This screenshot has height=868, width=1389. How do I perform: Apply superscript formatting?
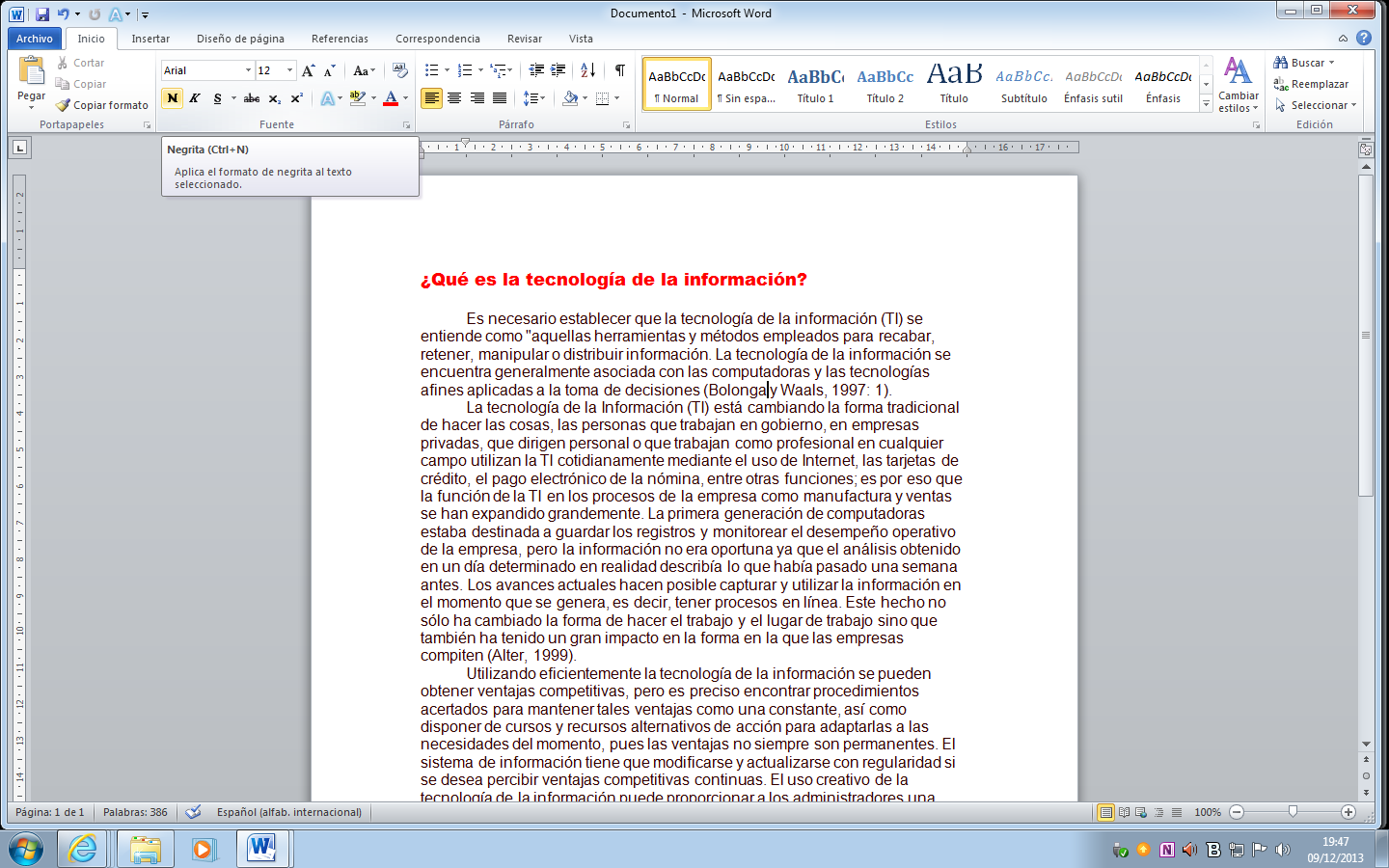[297, 98]
